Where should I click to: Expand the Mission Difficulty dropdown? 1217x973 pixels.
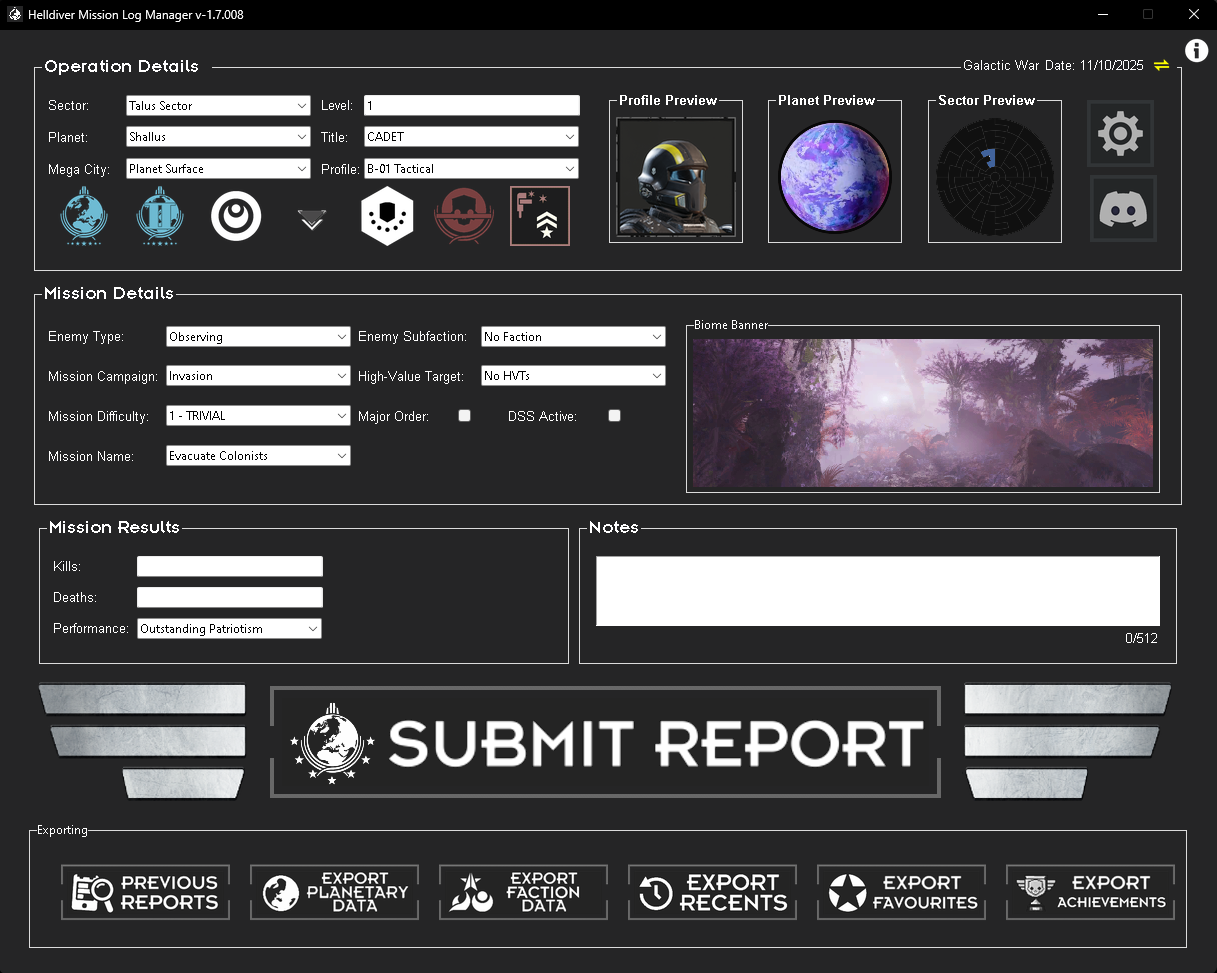coord(257,416)
